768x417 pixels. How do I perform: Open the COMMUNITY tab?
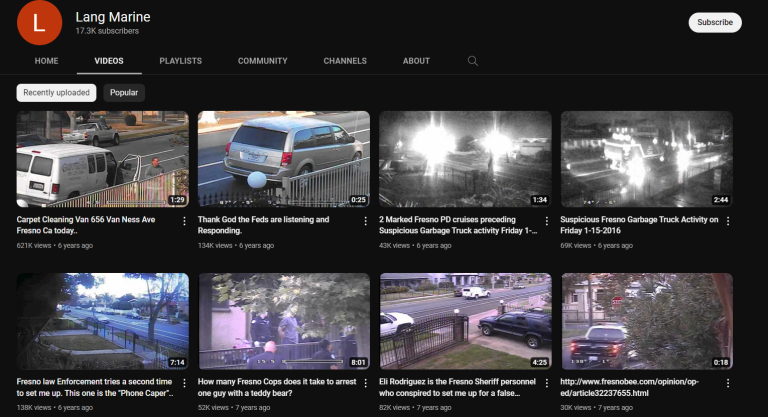(263, 61)
